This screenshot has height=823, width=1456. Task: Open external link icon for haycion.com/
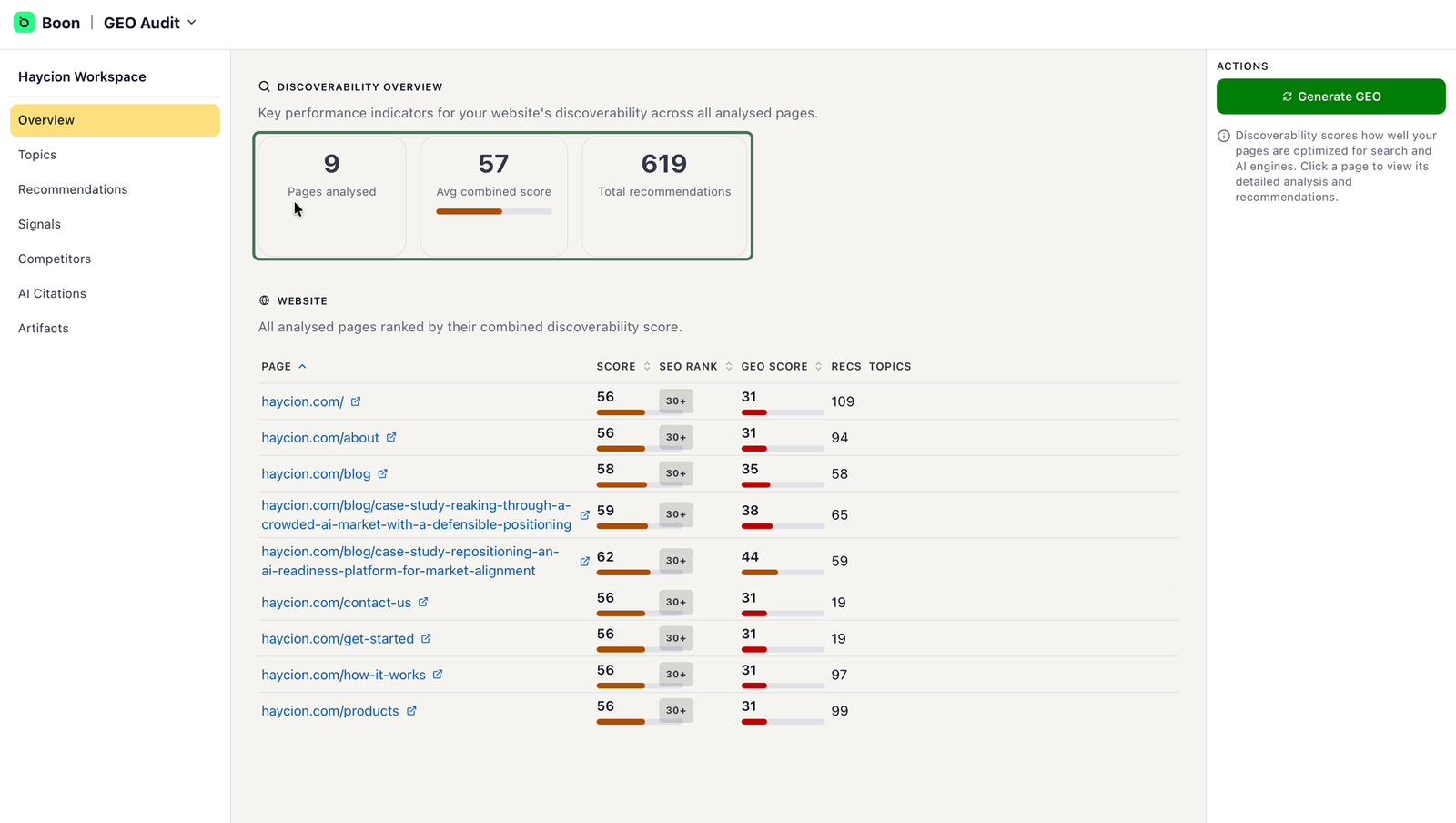(356, 401)
